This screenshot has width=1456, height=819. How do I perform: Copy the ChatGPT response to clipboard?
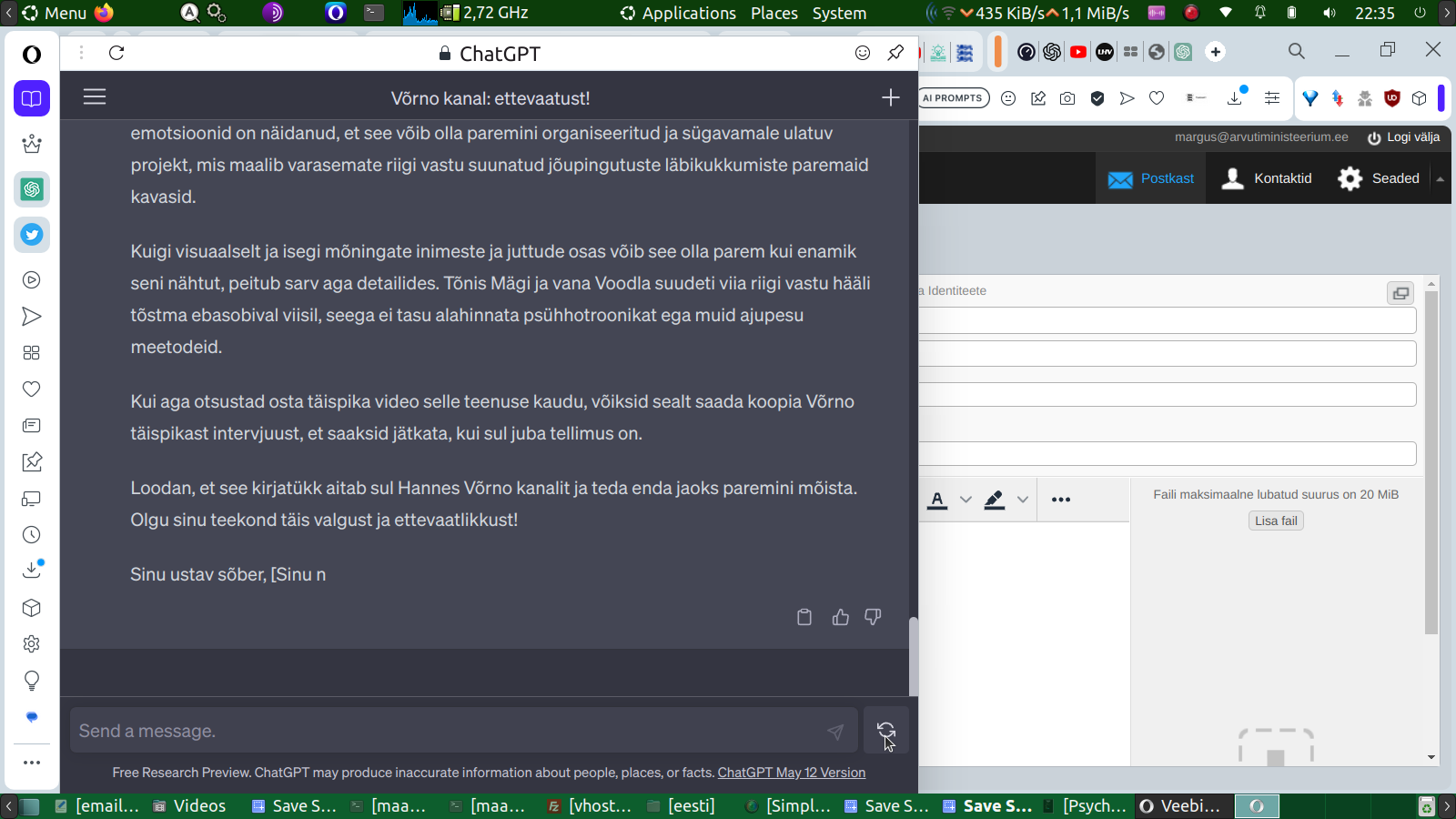pos(804,617)
